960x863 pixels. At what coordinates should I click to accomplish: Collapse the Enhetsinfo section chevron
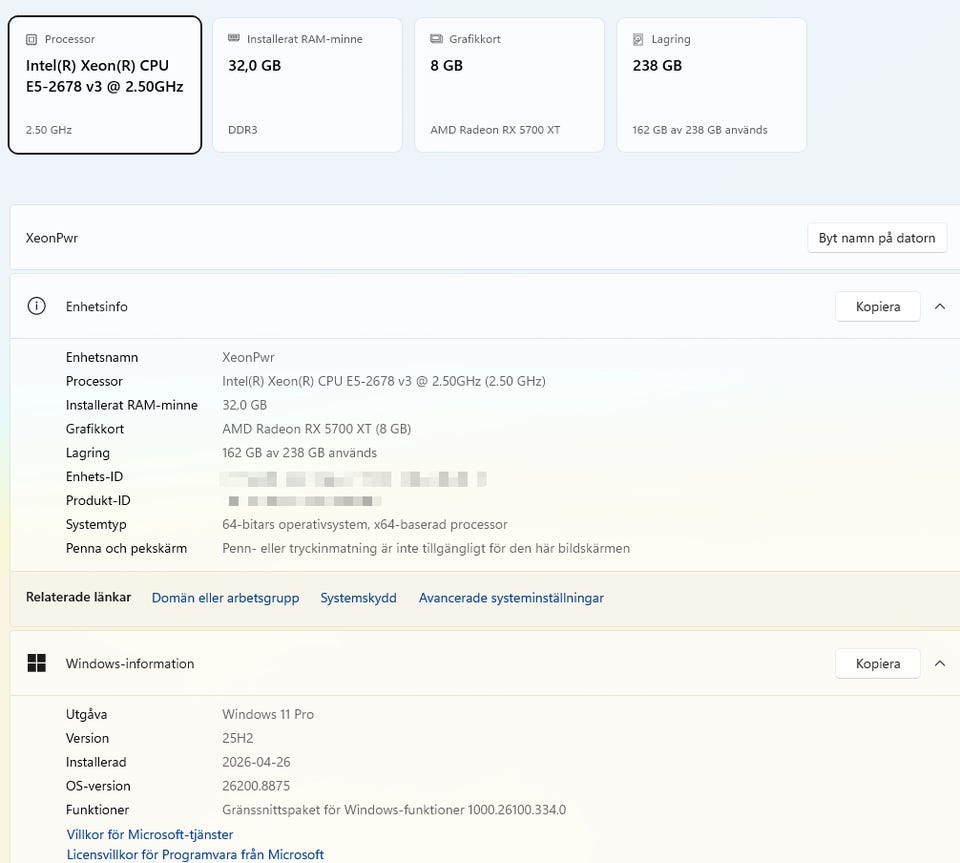pyautogui.click(x=940, y=306)
